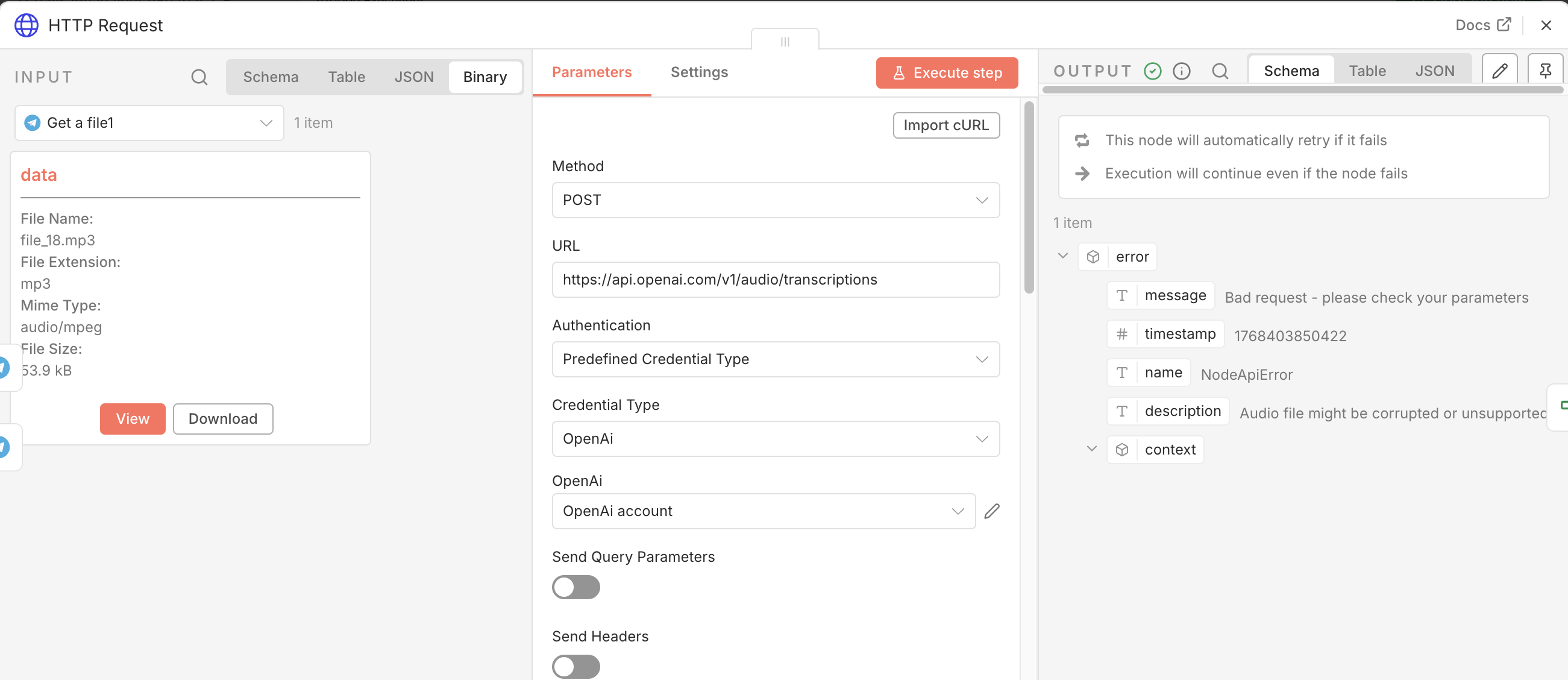The image size is (1568, 680).
Task: Collapse the error tree node
Action: pos(1063,256)
